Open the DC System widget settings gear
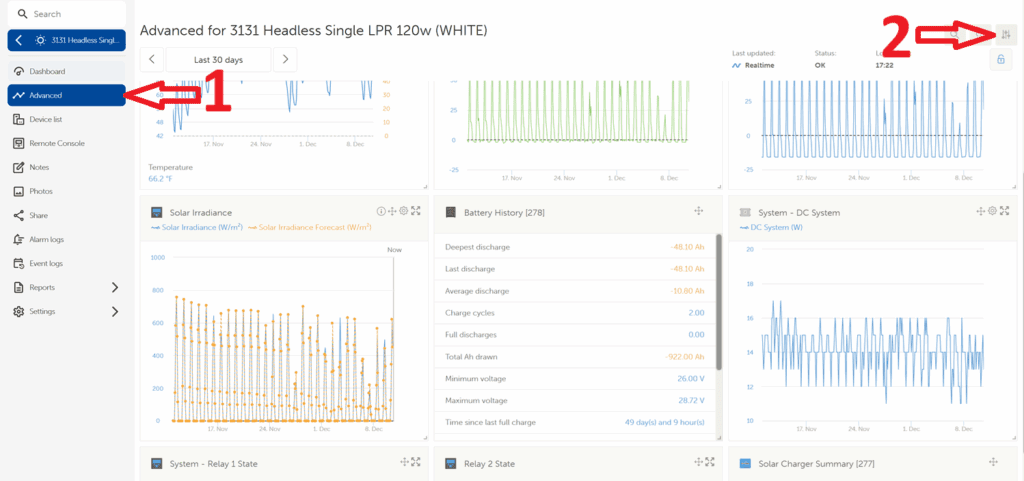 click(x=992, y=212)
